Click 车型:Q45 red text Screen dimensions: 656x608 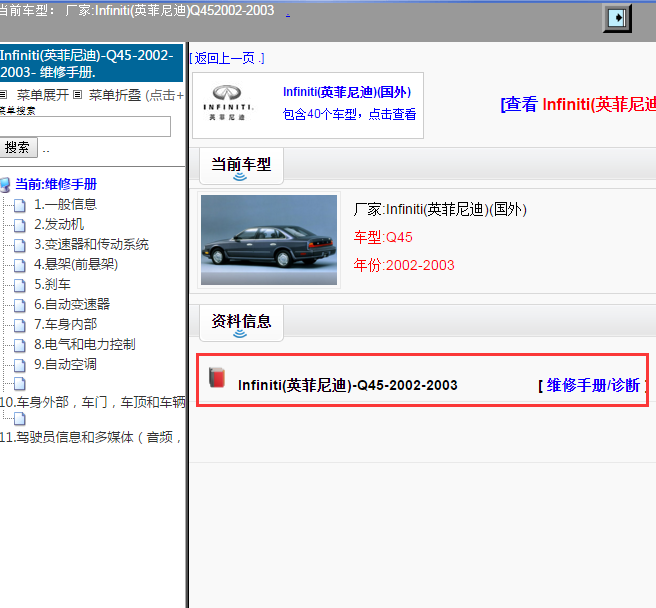coord(383,237)
